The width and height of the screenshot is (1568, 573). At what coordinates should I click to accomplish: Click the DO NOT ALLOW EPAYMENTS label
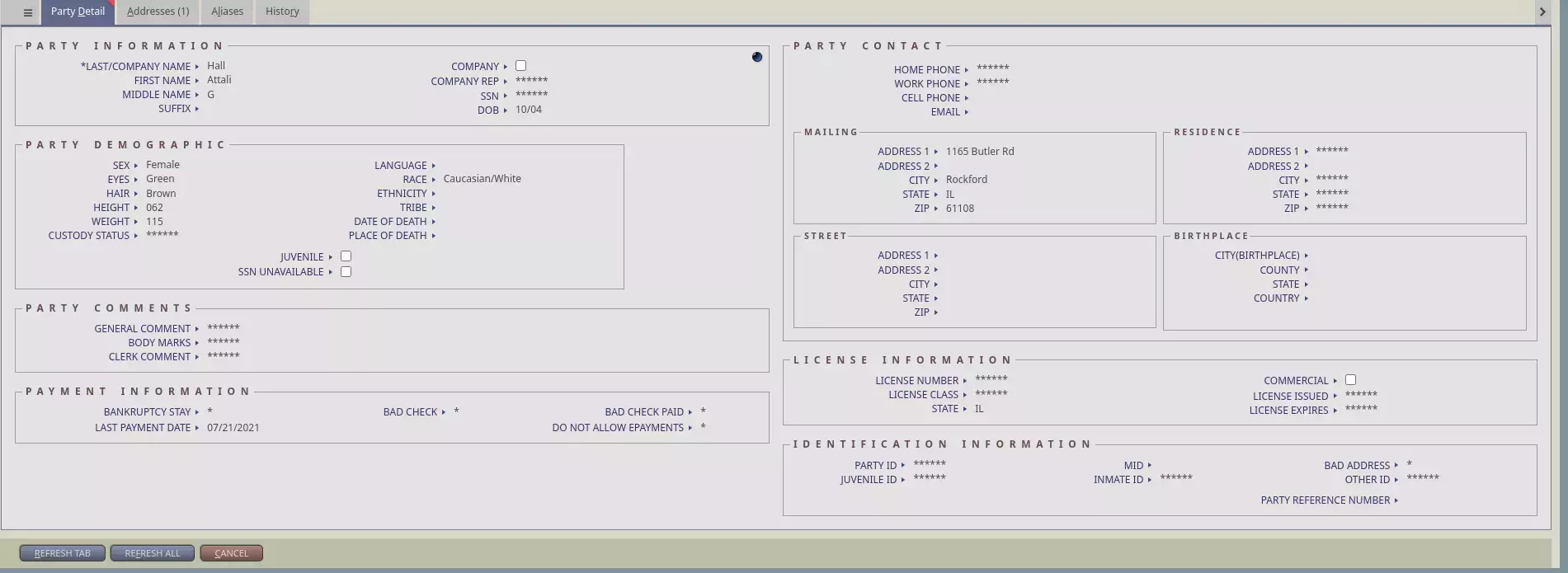point(618,428)
